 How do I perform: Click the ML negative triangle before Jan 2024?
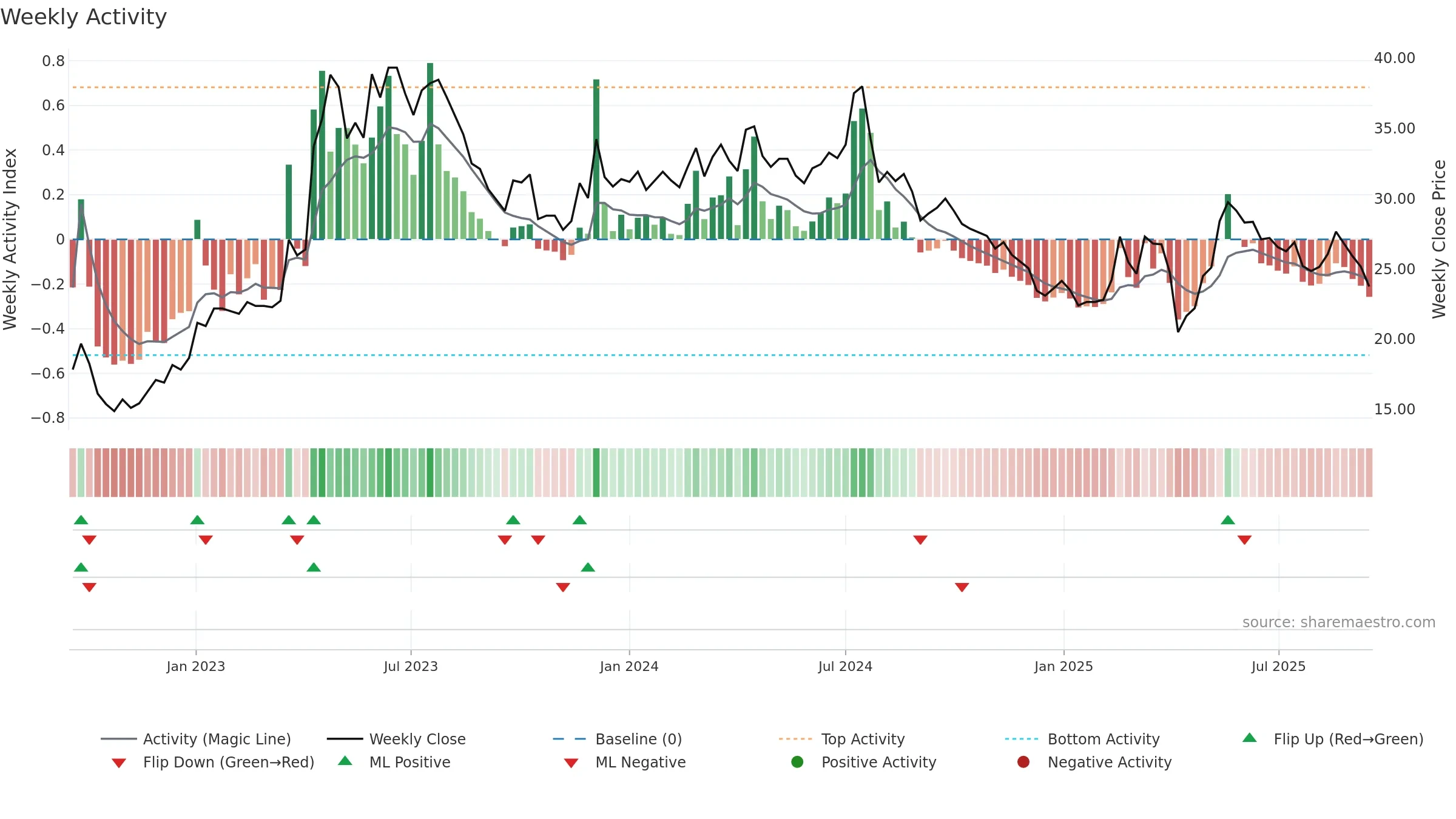[563, 587]
